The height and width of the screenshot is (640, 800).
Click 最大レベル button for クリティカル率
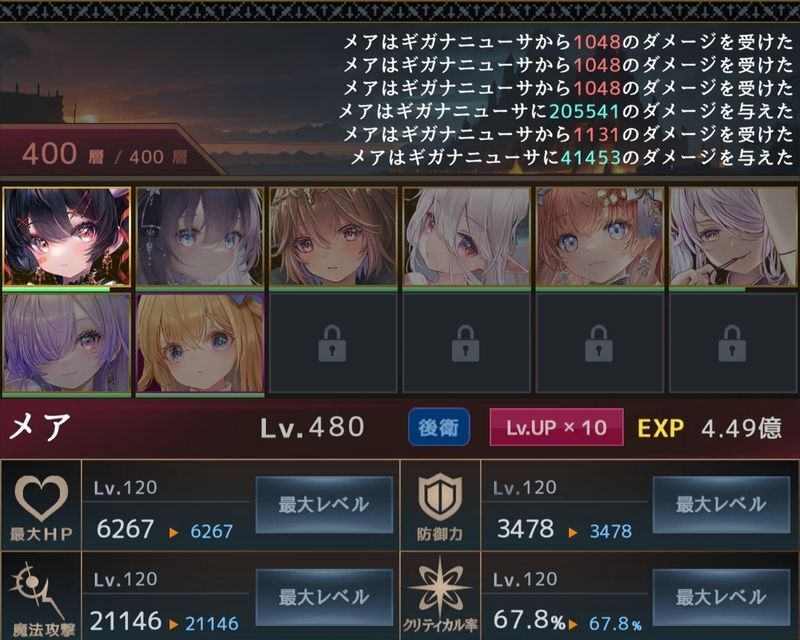pyautogui.click(x=721, y=597)
